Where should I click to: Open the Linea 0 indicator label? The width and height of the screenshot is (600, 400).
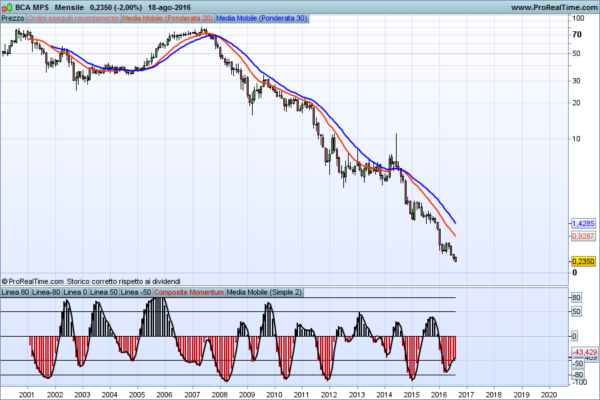coord(75,292)
